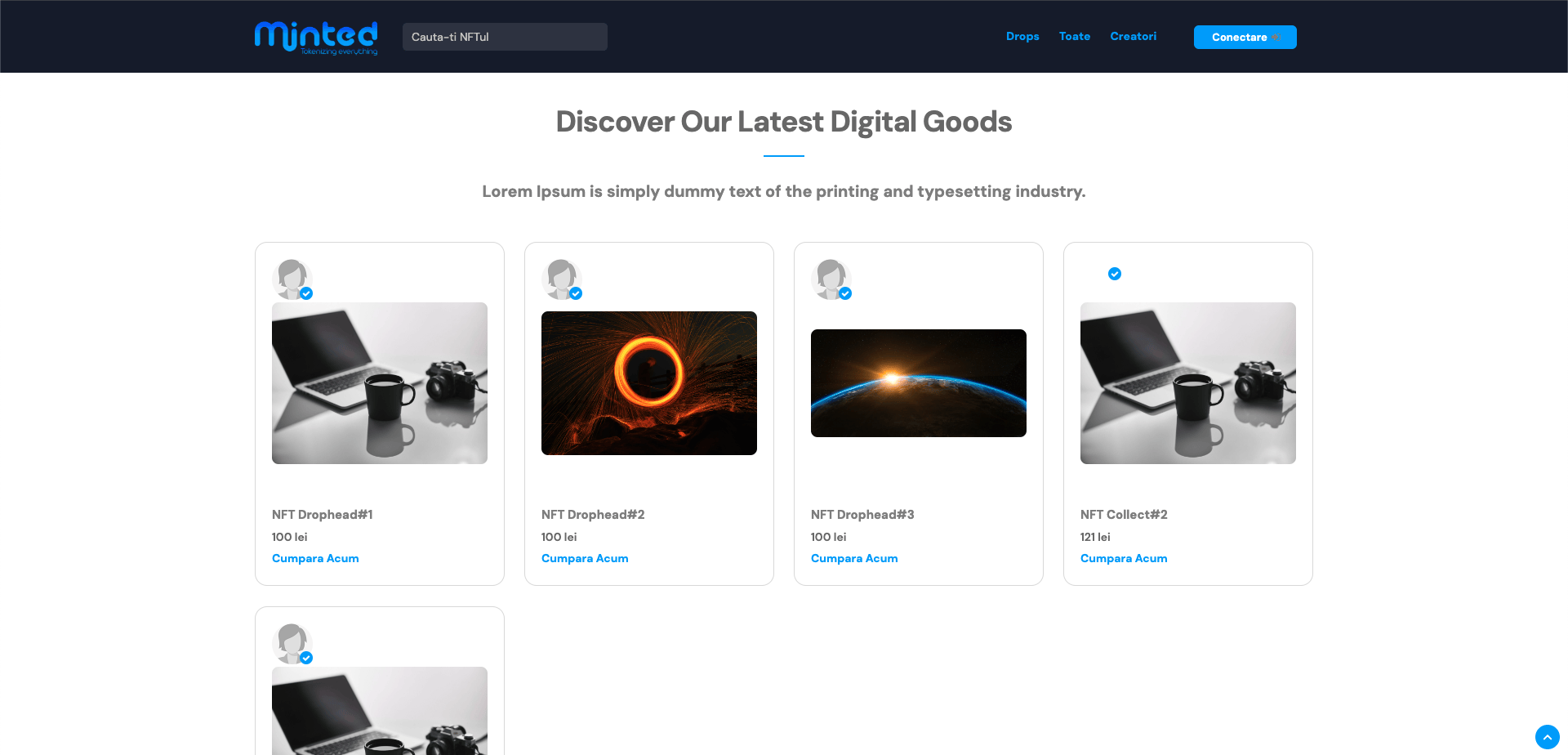Open the earth sunrise image of NFT Drophead#3

(919, 383)
